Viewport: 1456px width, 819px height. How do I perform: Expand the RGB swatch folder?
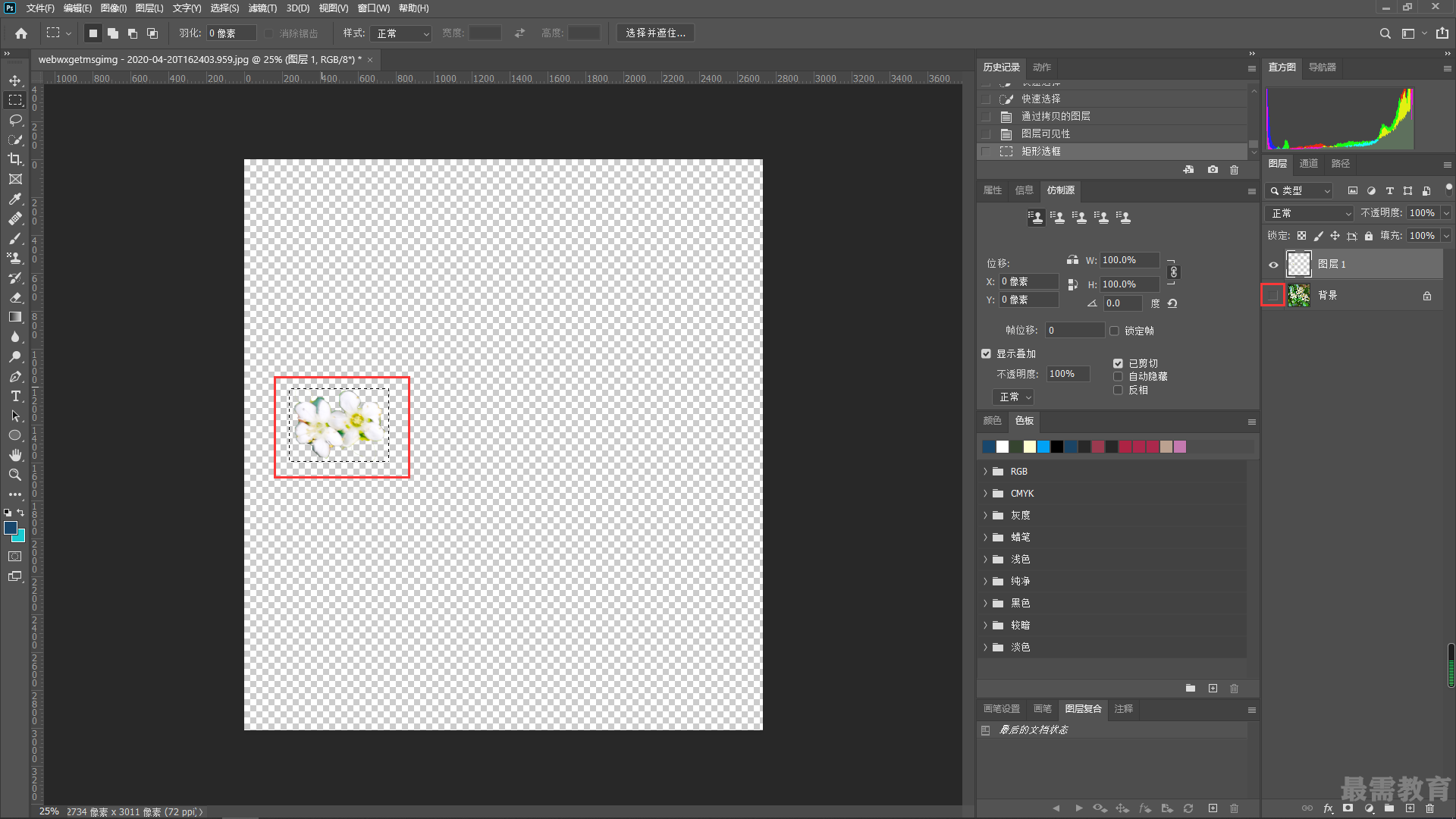pos(985,472)
